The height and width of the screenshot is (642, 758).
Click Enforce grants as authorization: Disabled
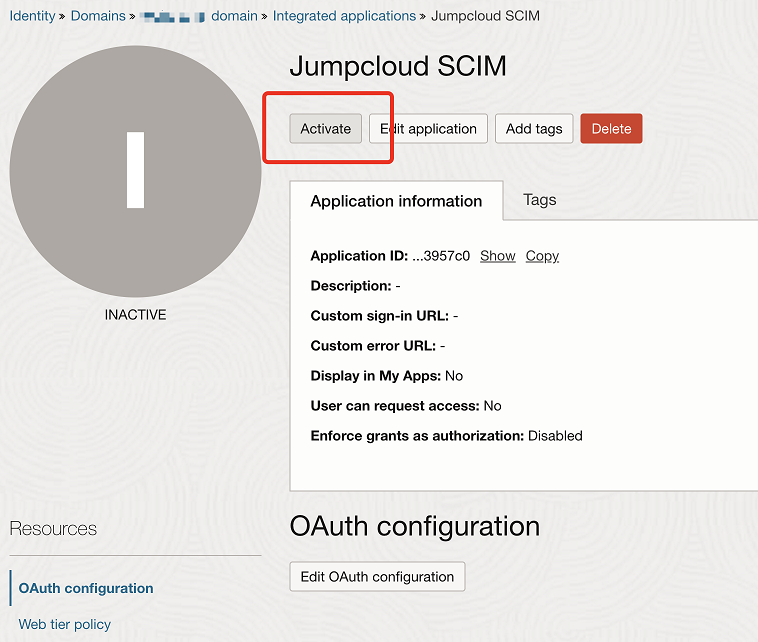pos(446,436)
